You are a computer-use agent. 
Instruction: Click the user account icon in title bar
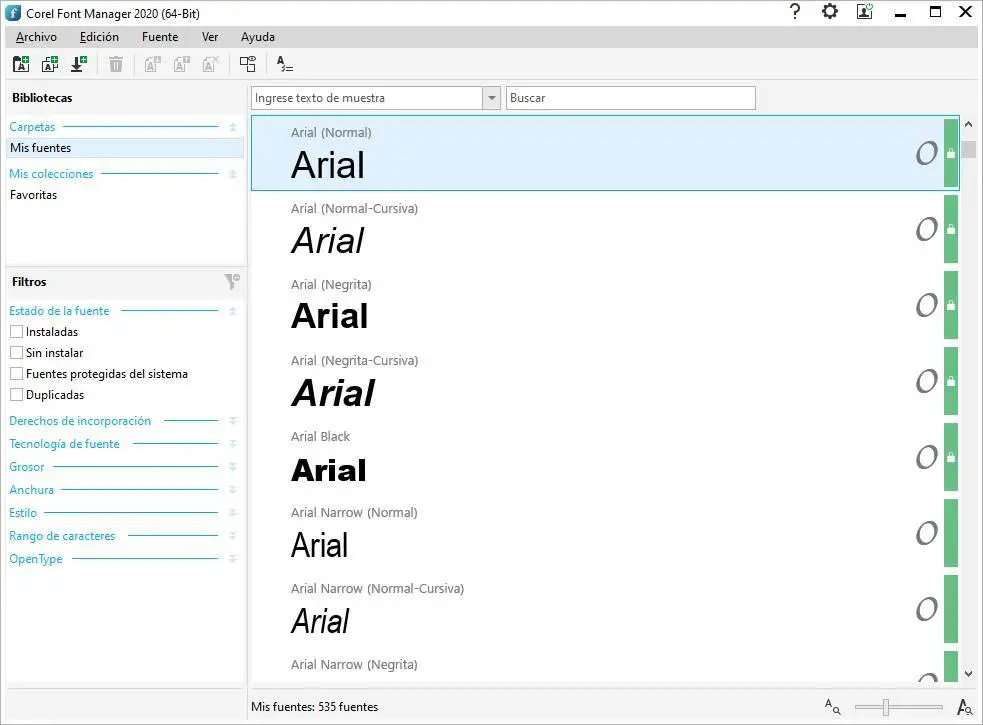pos(865,11)
